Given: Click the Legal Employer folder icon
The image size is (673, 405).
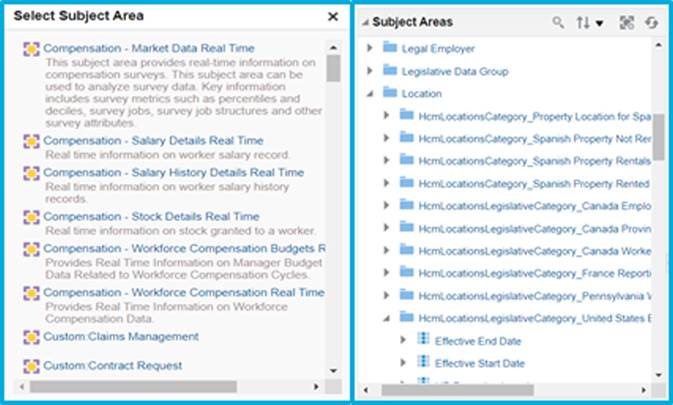Looking at the screenshot, I should point(390,47).
